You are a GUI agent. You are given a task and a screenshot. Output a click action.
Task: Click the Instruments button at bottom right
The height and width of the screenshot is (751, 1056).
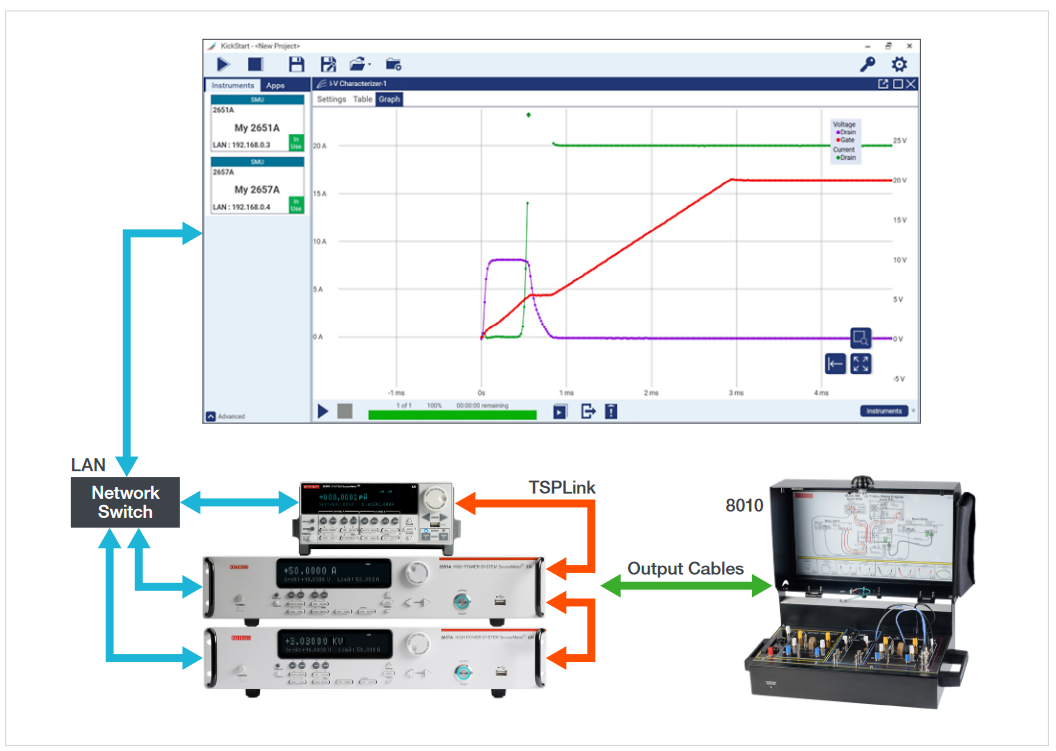884,411
